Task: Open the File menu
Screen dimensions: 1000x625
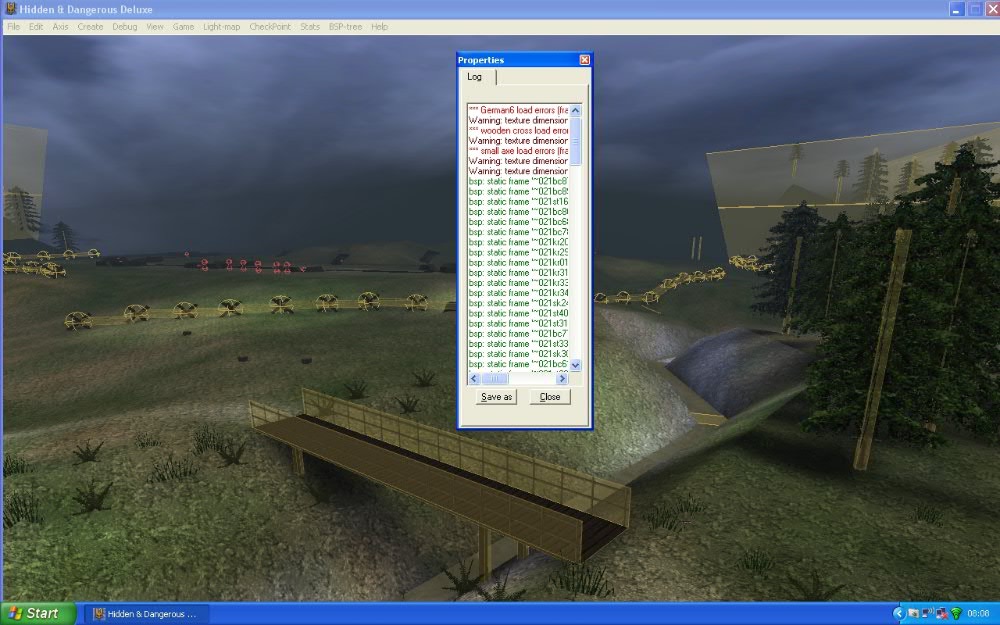Action: 13,27
